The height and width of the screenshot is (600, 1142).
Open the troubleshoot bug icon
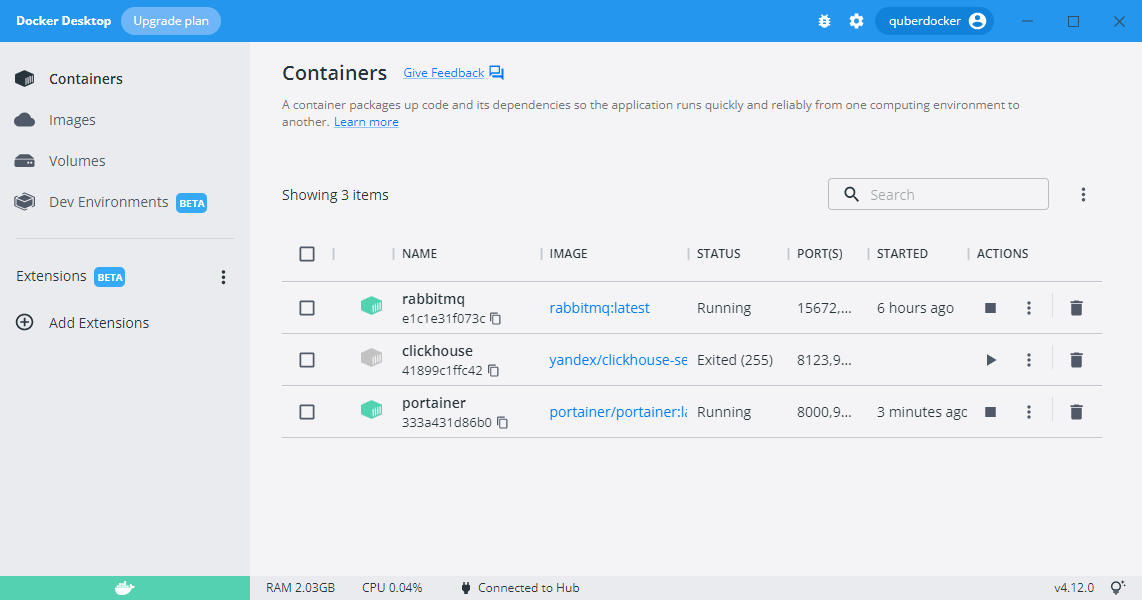coord(824,21)
